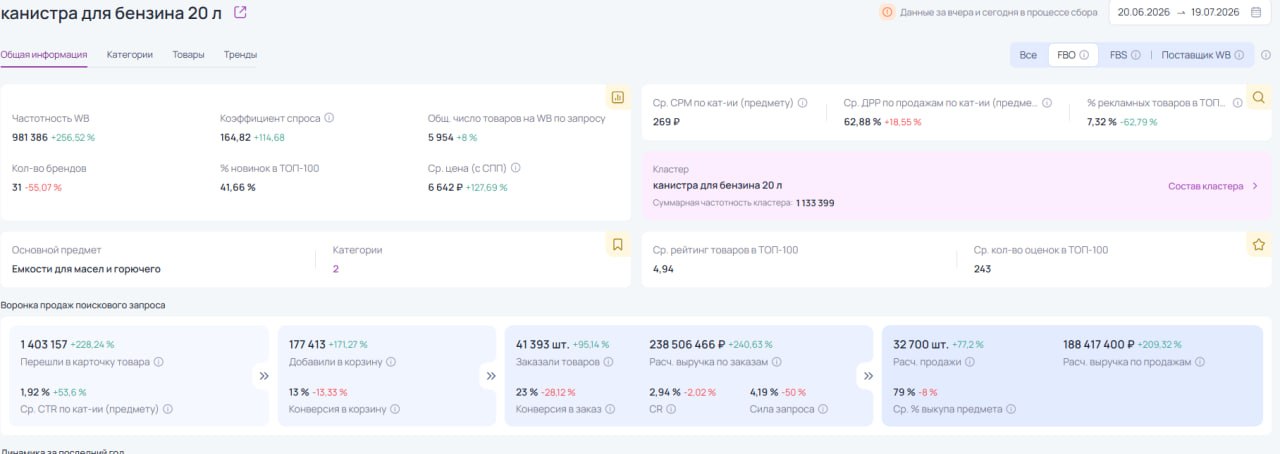The image size is (1280, 454).
Task: Open the Категории tab
Action: click(x=130, y=55)
